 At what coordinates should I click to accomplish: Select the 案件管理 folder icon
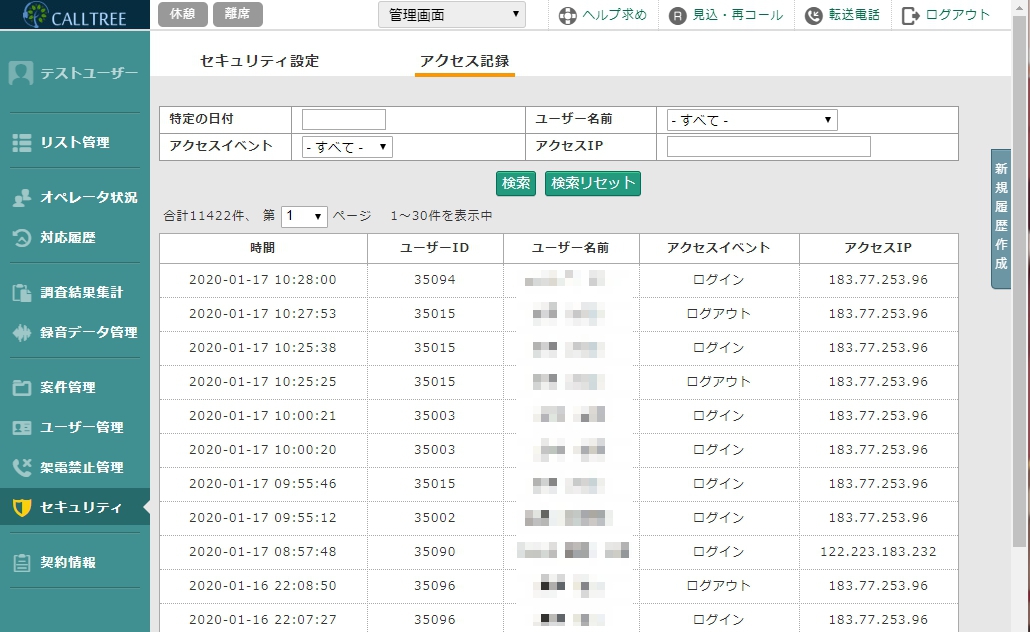tap(22, 387)
